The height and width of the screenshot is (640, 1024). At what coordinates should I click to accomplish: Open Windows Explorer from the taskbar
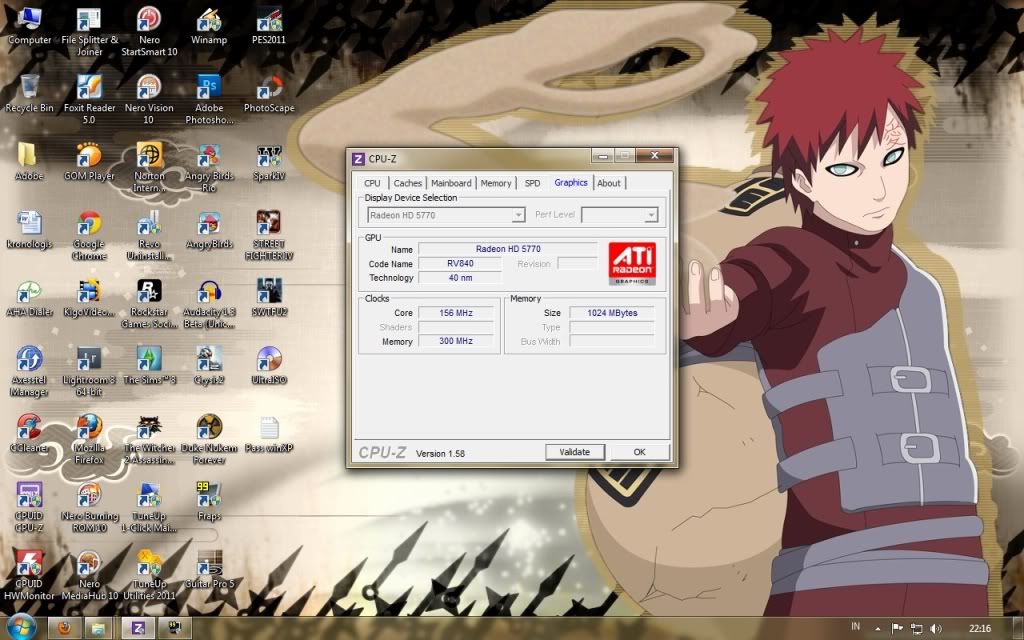point(99,628)
